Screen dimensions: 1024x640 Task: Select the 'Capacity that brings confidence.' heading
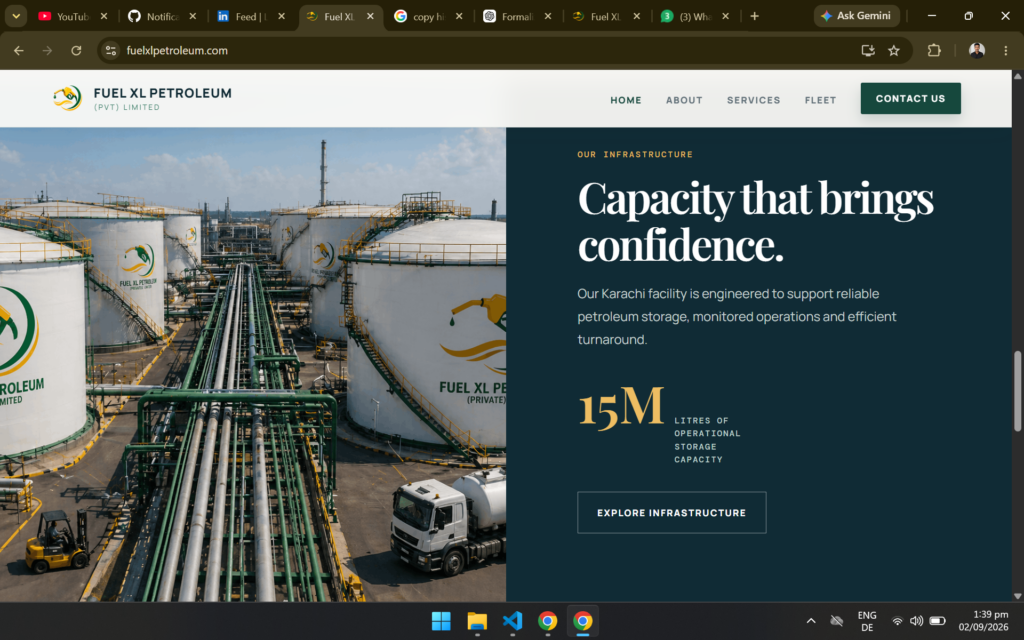click(756, 221)
